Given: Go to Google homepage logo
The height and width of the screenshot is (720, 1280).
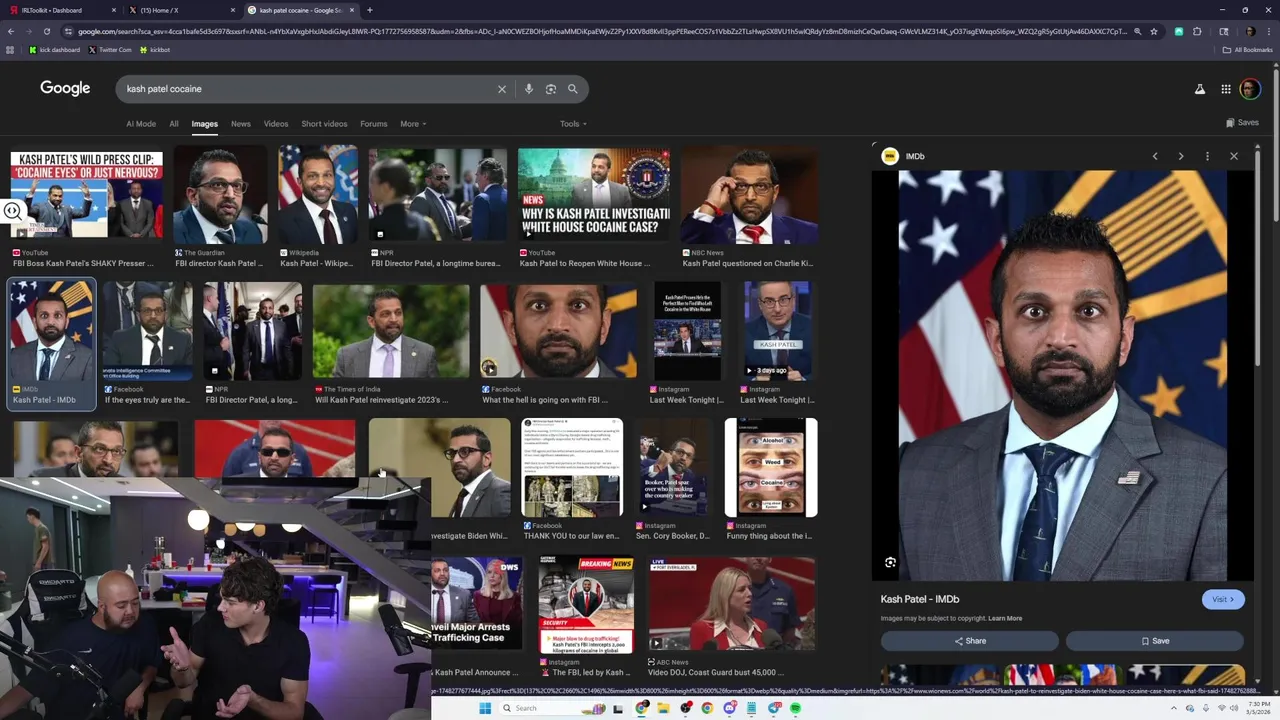Looking at the screenshot, I should (x=65, y=88).
